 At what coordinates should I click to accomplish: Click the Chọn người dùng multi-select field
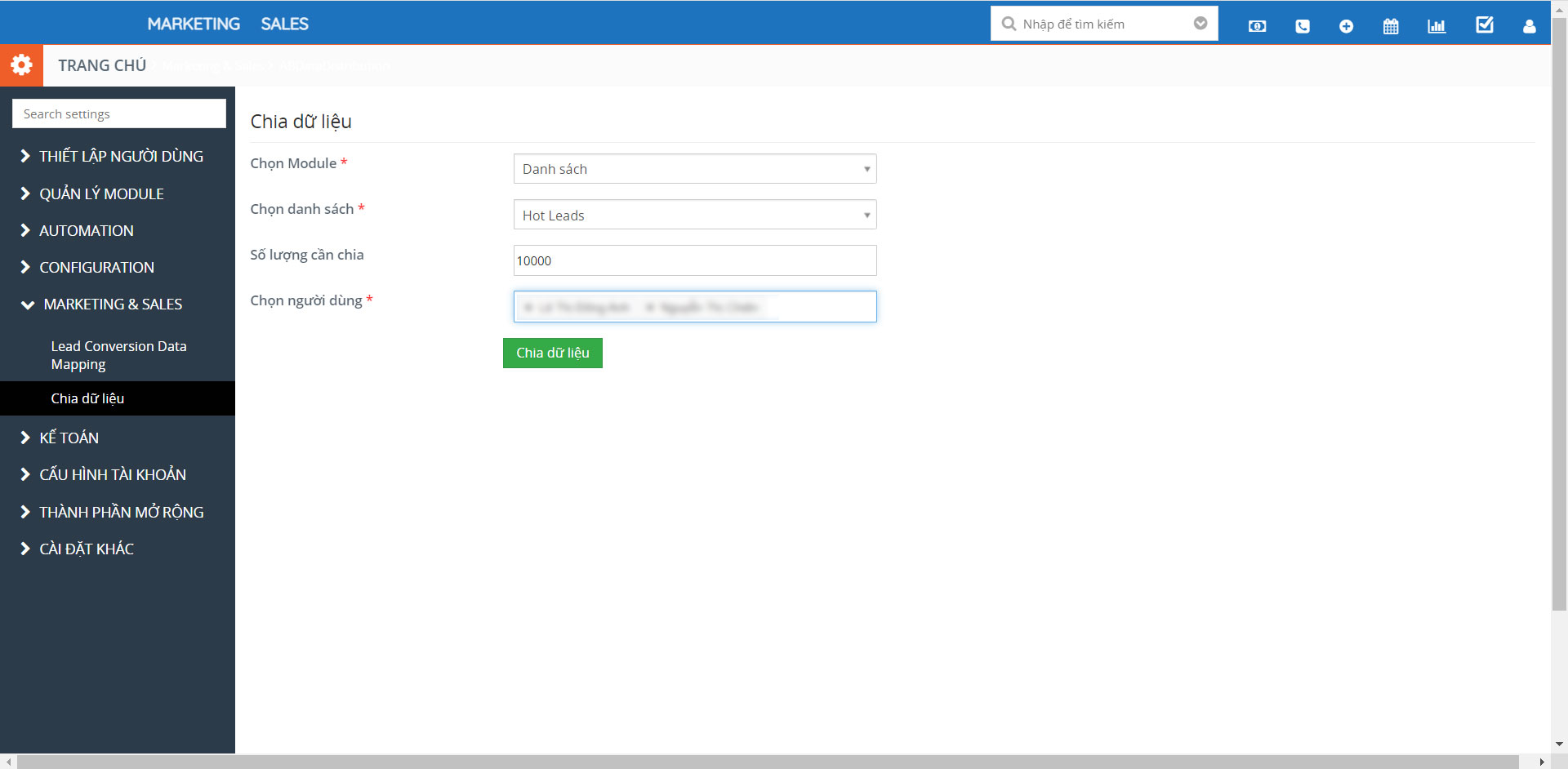[x=695, y=307]
